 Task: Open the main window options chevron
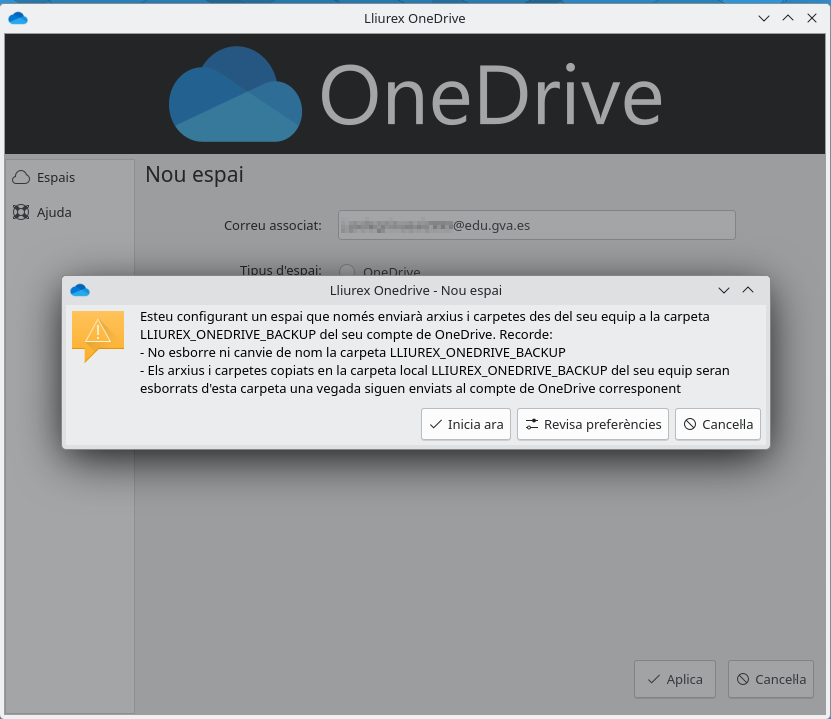tap(763, 17)
